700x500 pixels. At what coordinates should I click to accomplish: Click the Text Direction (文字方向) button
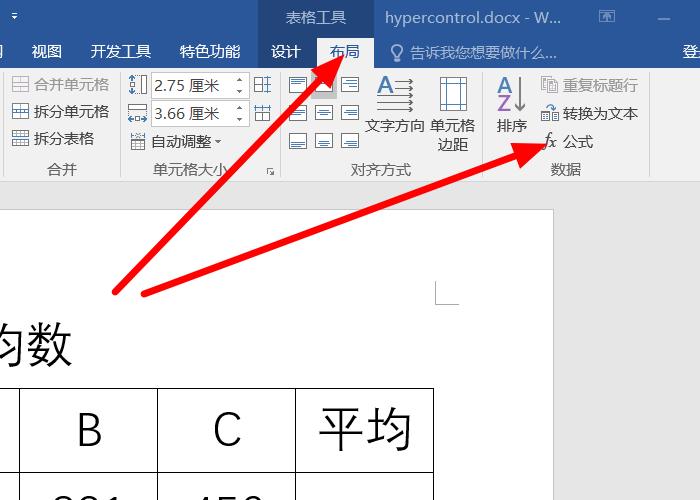[x=395, y=105]
